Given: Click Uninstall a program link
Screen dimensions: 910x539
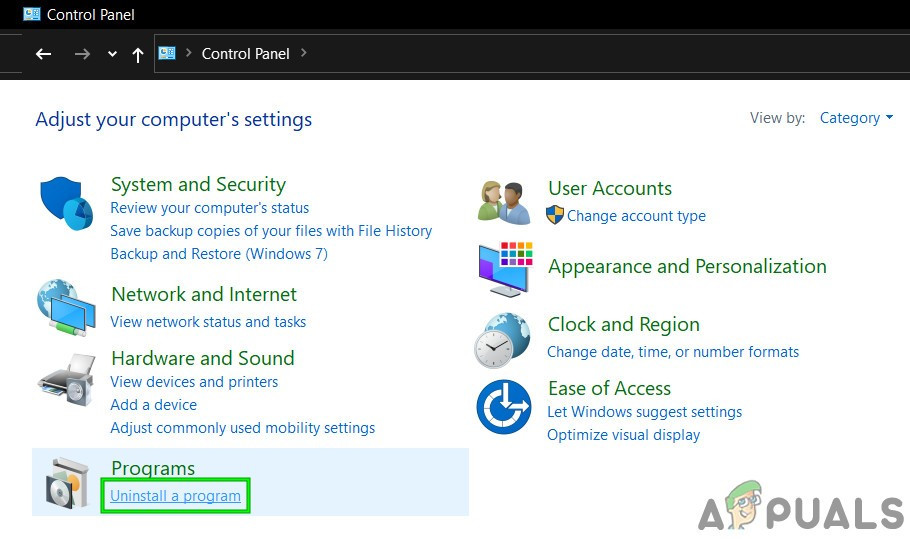Looking at the screenshot, I should click(x=175, y=496).
